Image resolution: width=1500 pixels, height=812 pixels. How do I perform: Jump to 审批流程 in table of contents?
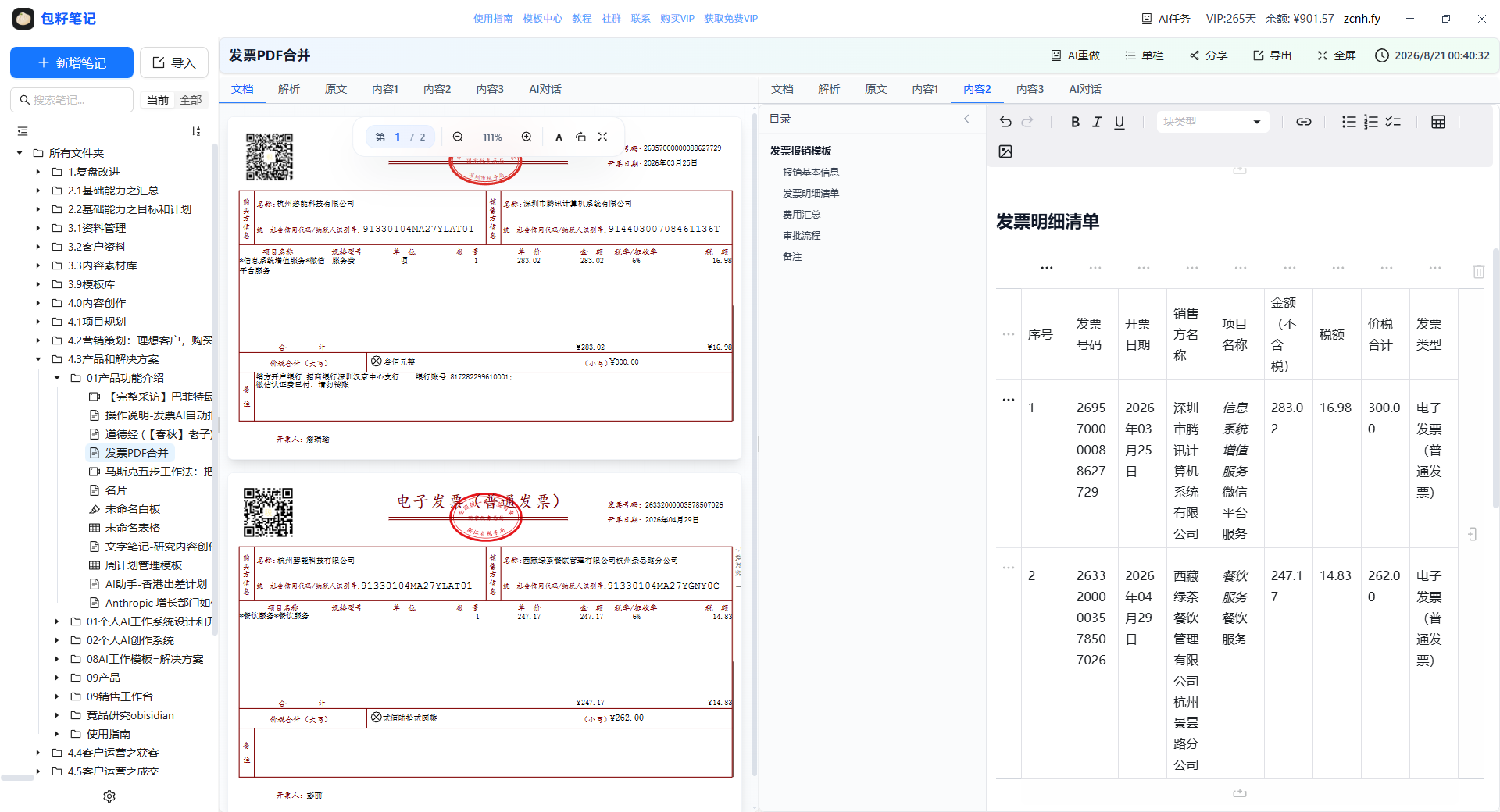pos(802,235)
